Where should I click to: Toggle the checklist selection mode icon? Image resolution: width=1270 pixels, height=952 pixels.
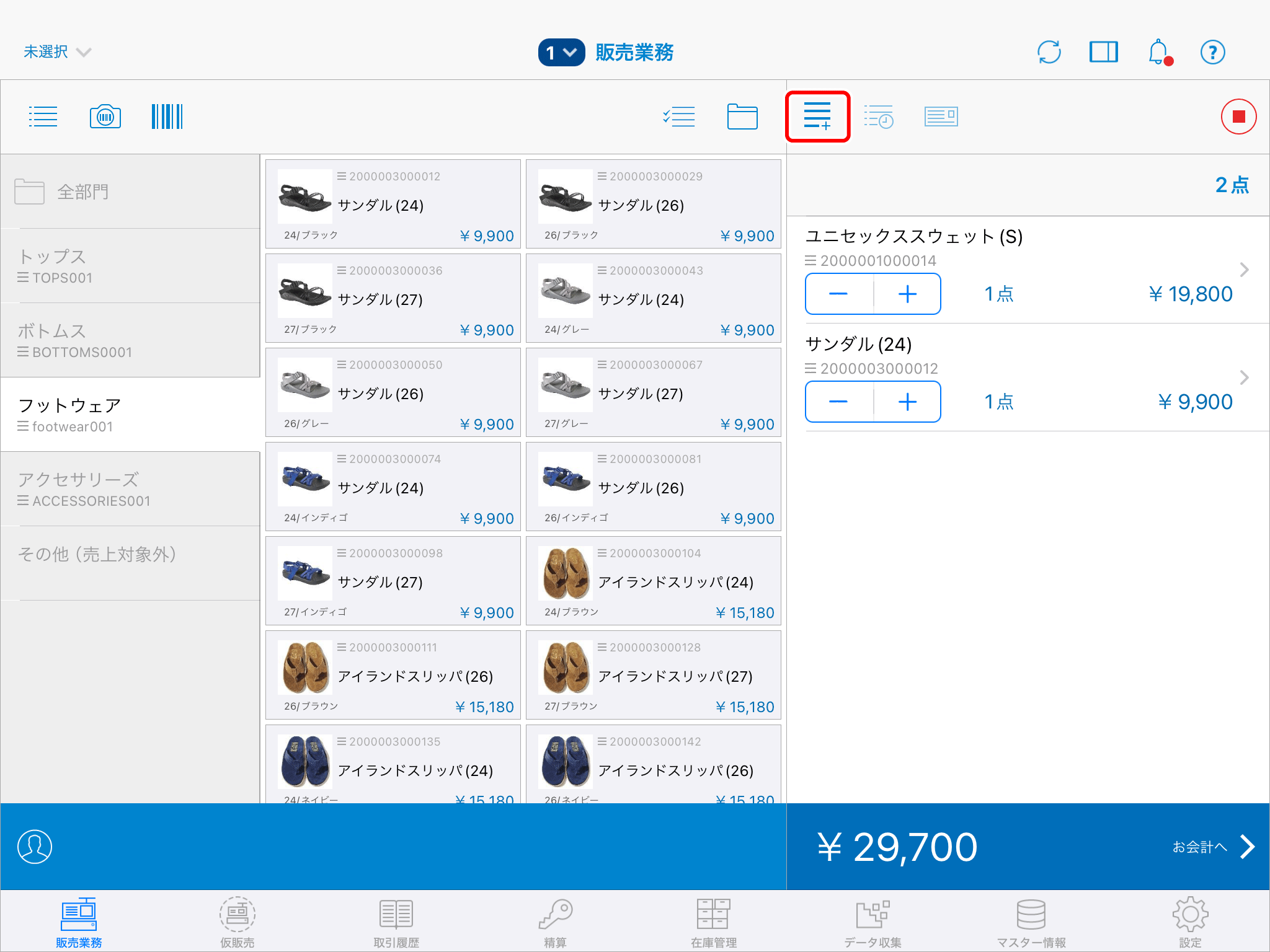pyautogui.click(x=679, y=117)
